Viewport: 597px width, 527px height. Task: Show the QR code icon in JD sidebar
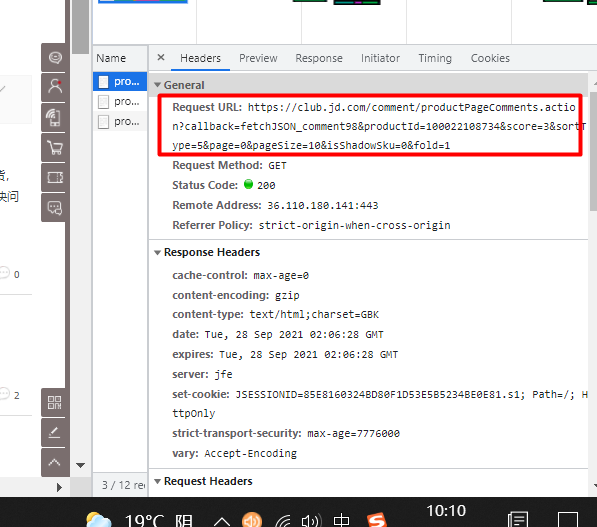coord(55,402)
